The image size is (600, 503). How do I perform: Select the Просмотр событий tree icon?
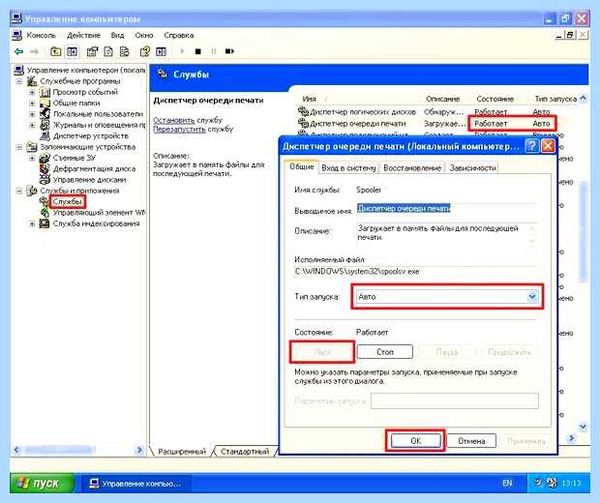[x=45, y=92]
